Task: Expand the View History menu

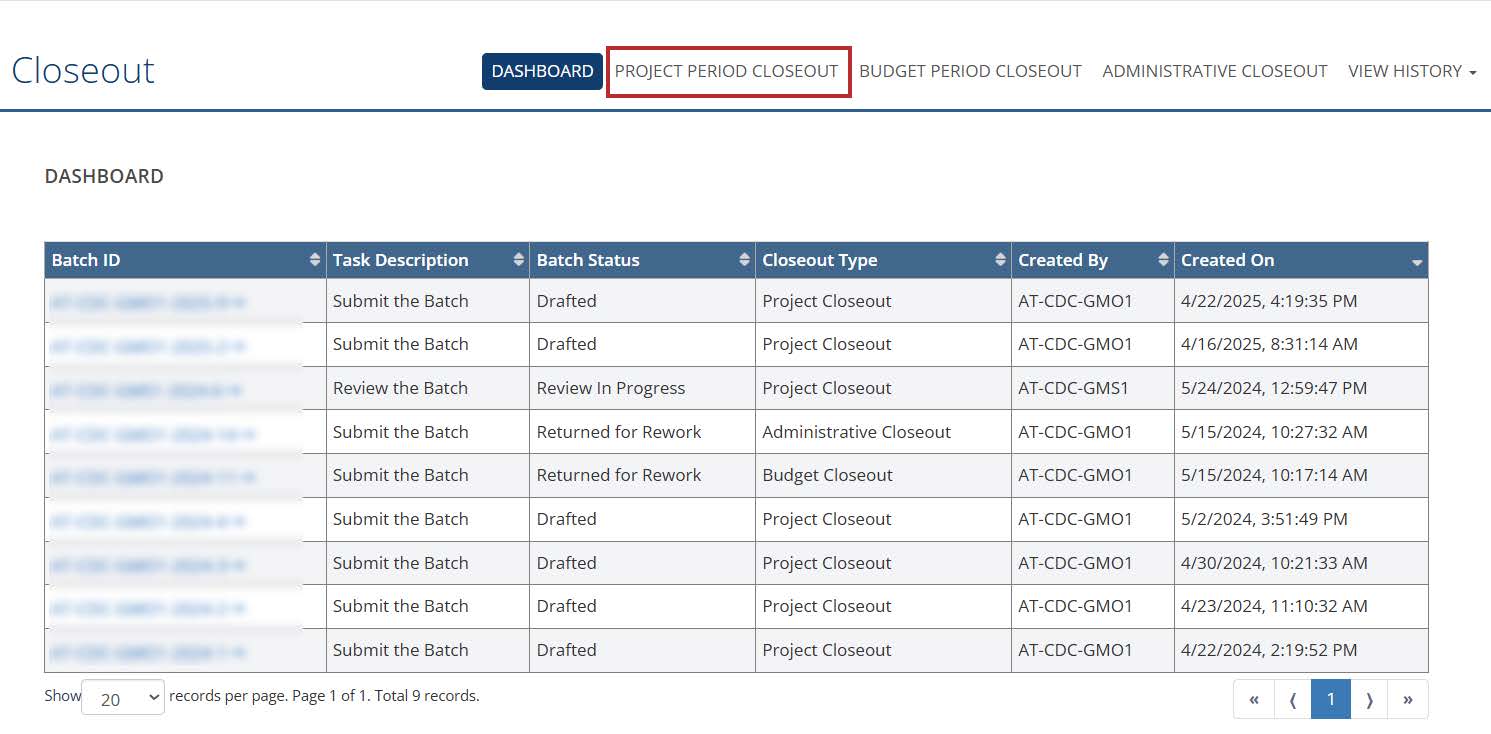Action: [x=1411, y=71]
